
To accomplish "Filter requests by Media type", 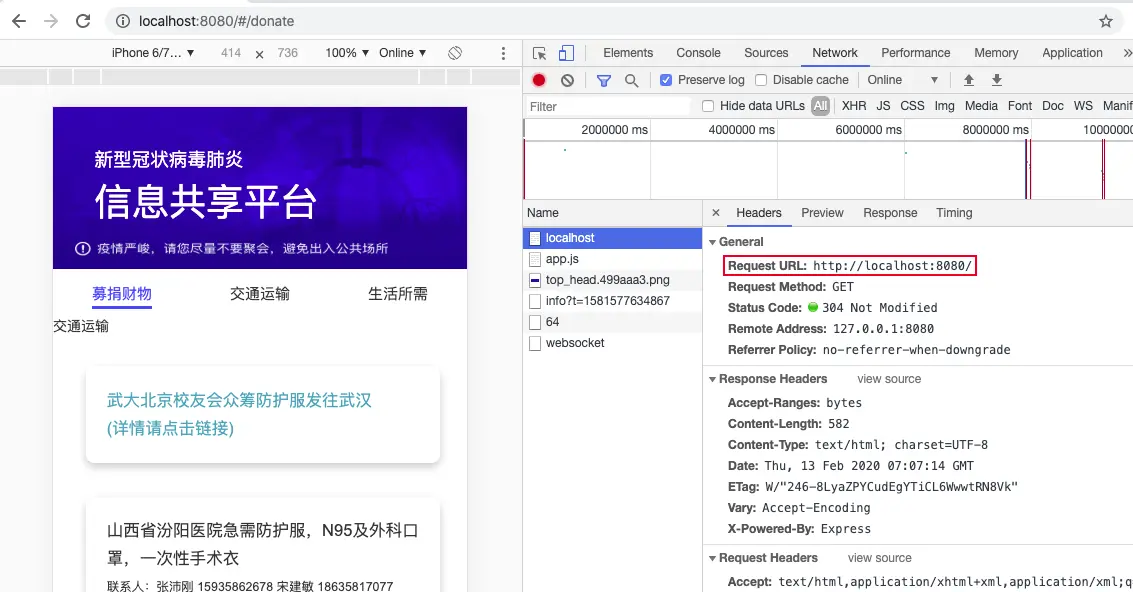I will [x=981, y=106].
